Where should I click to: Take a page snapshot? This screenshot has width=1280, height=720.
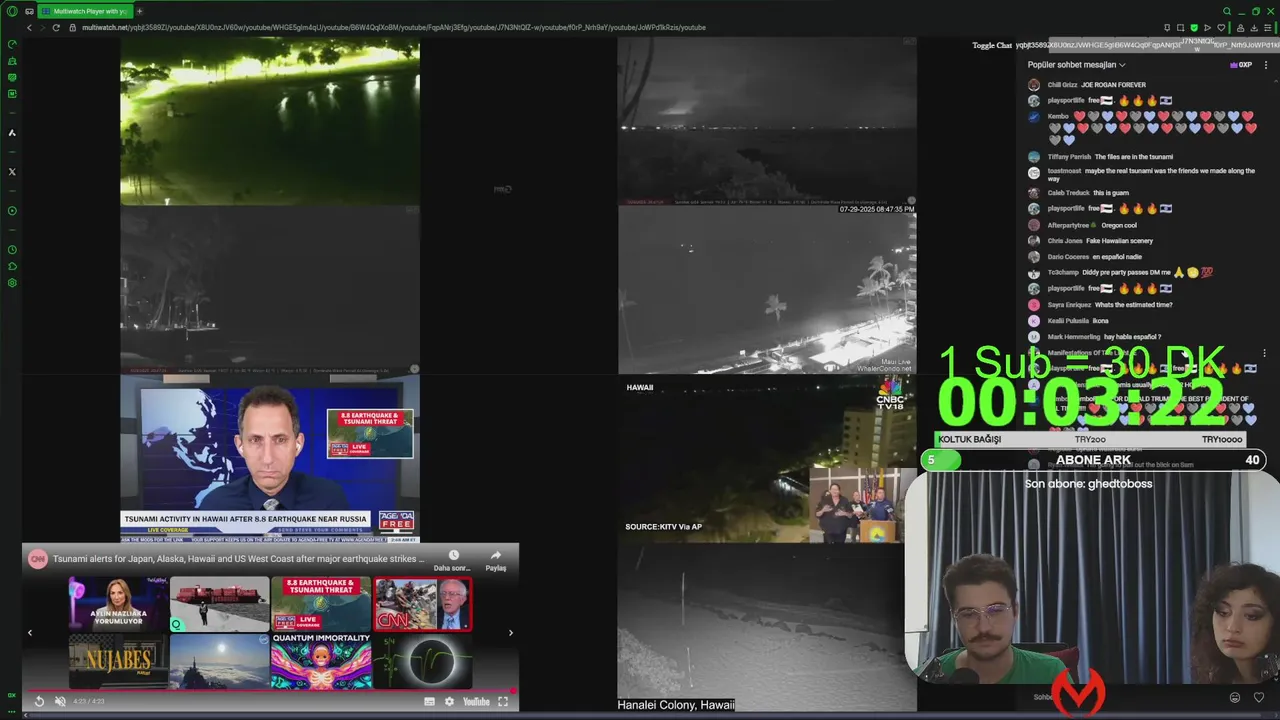pos(1180,27)
